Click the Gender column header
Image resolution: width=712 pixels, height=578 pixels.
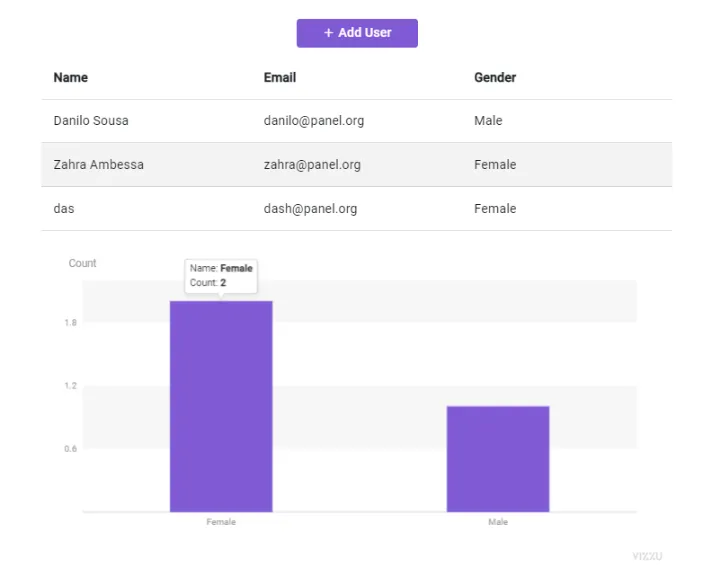[495, 78]
